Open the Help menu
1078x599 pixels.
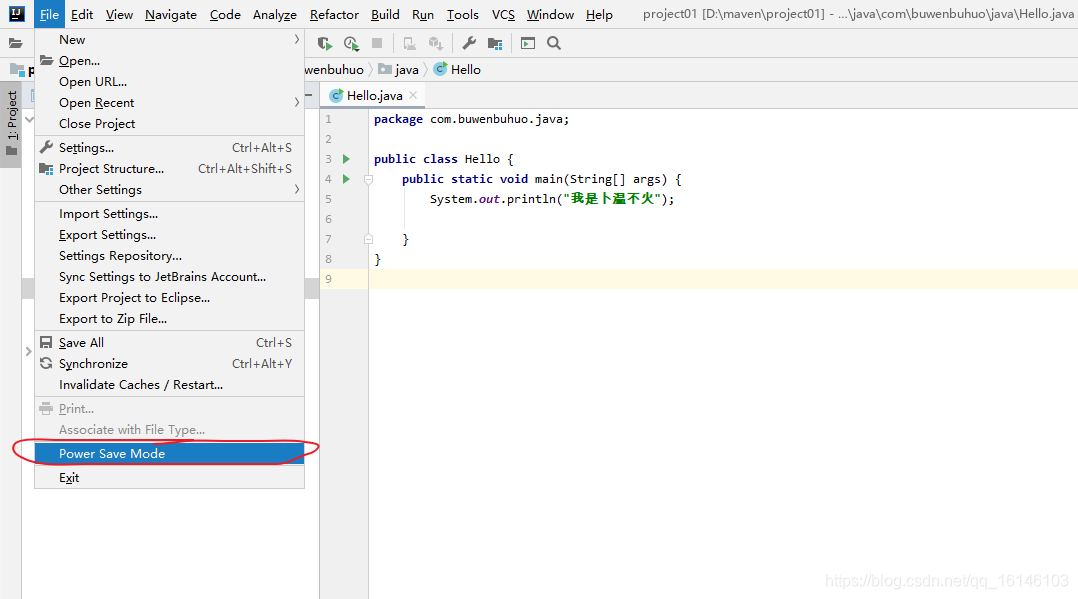(x=599, y=14)
